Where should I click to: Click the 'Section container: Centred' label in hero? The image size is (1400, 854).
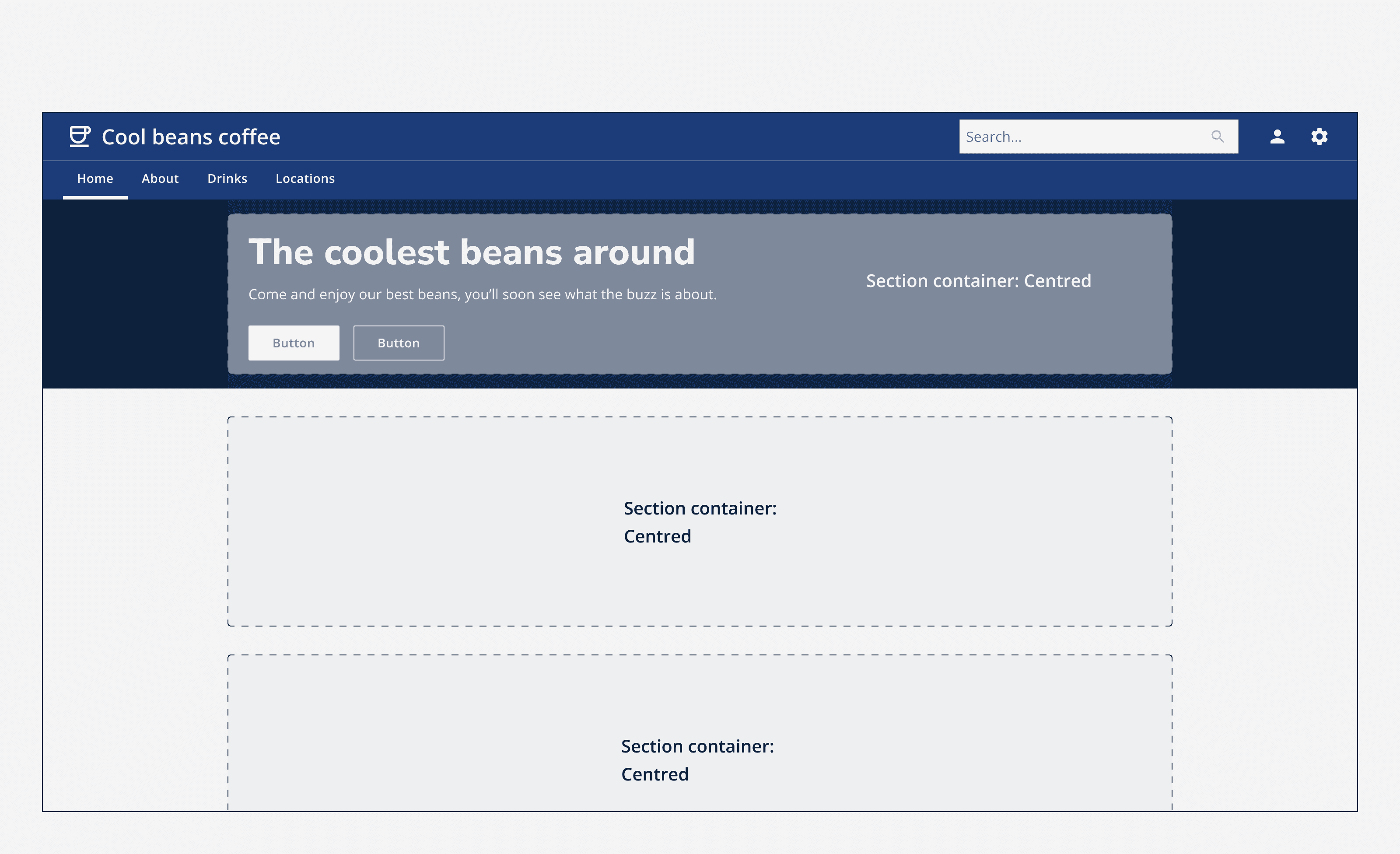click(x=978, y=280)
